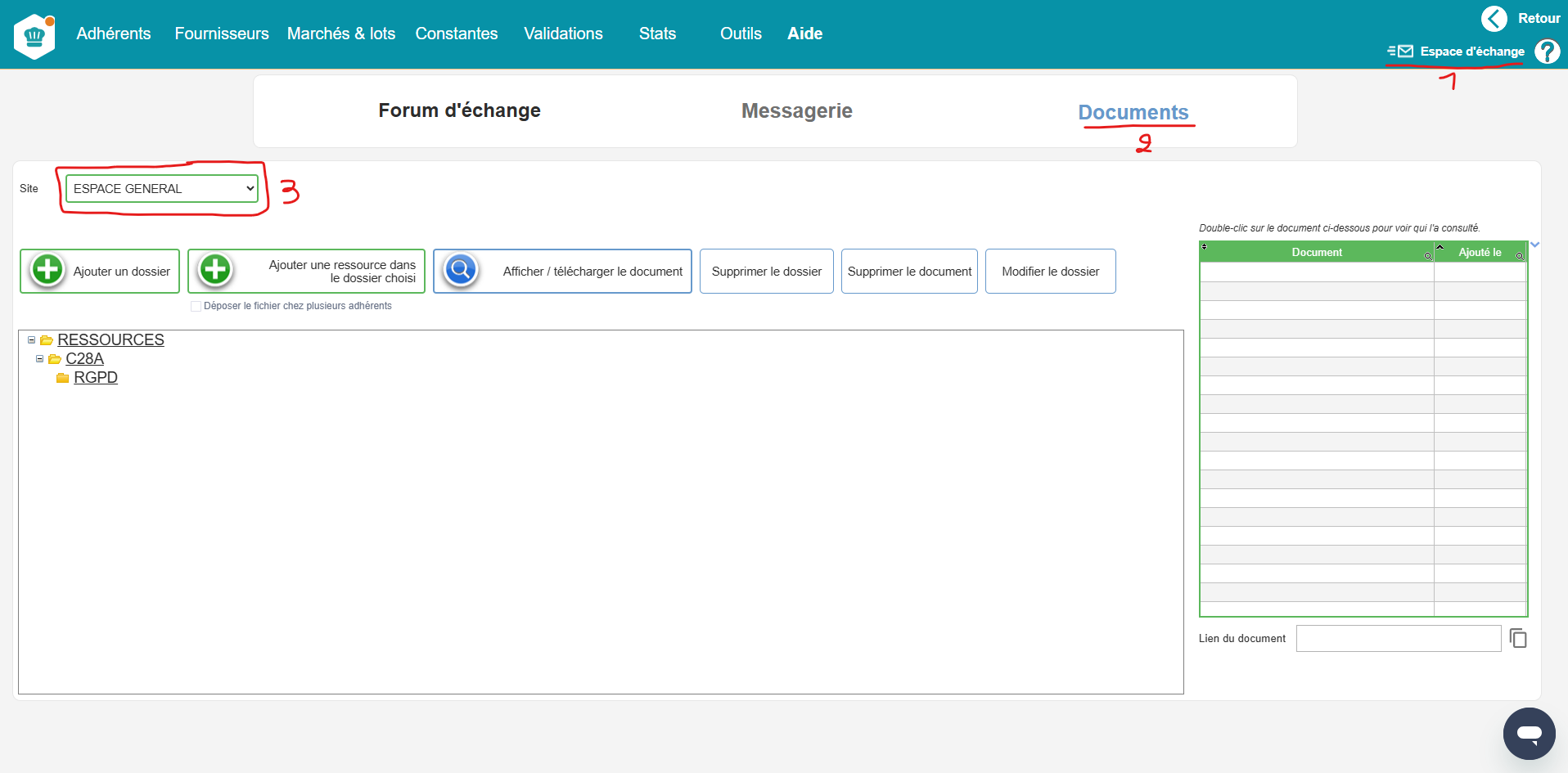Click Afficher / télécharger le document button
The height and width of the screenshot is (773, 1568).
pos(562,272)
